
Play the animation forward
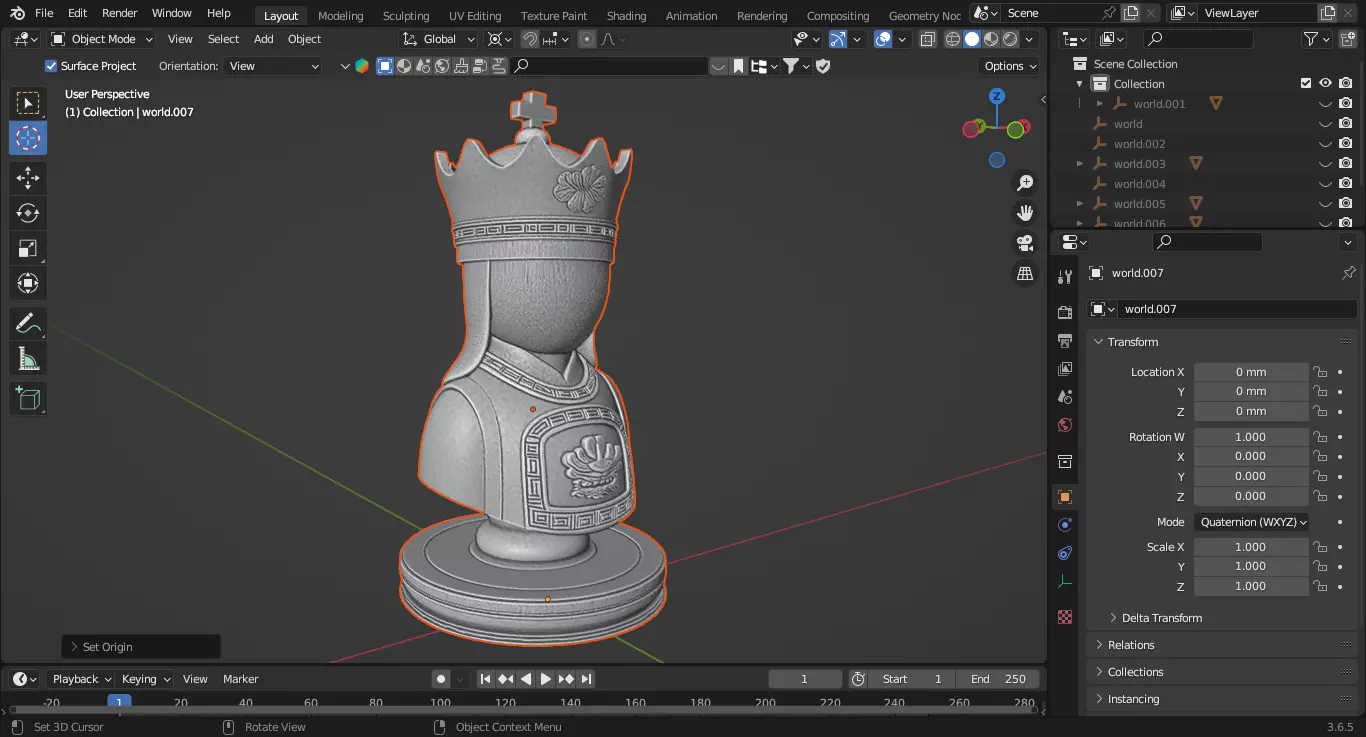(546, 679)
